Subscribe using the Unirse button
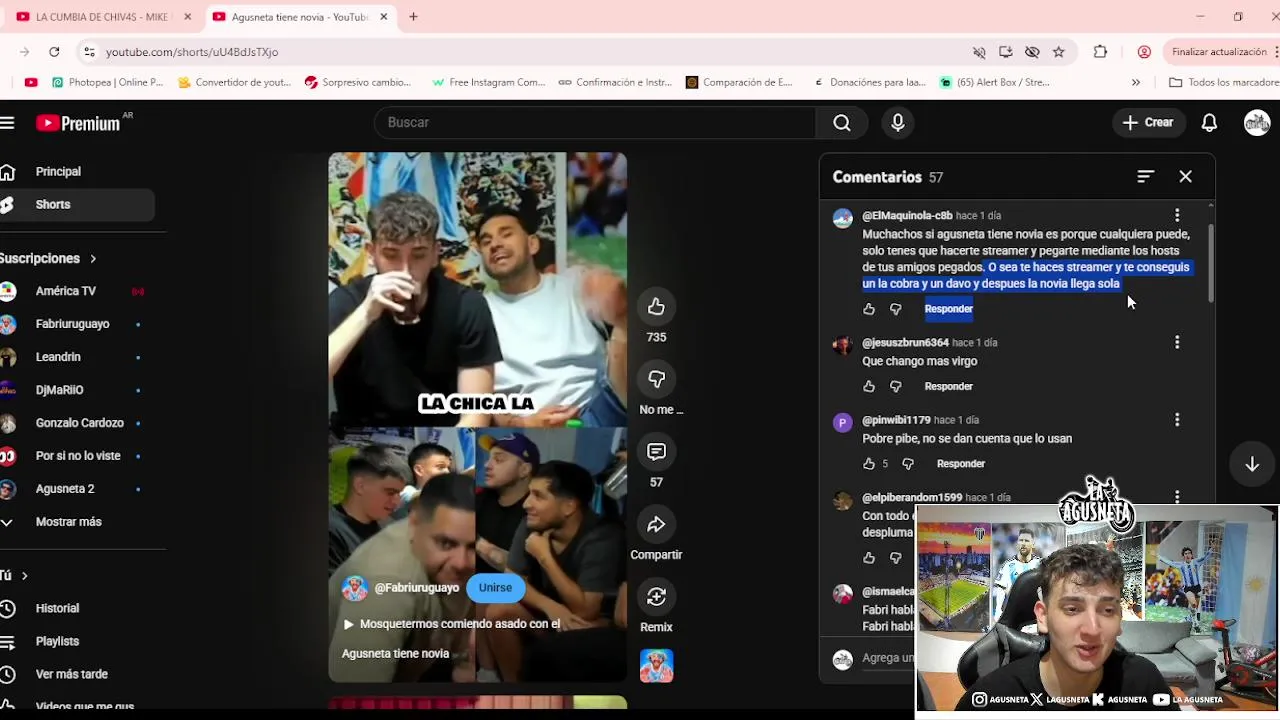 495,588
